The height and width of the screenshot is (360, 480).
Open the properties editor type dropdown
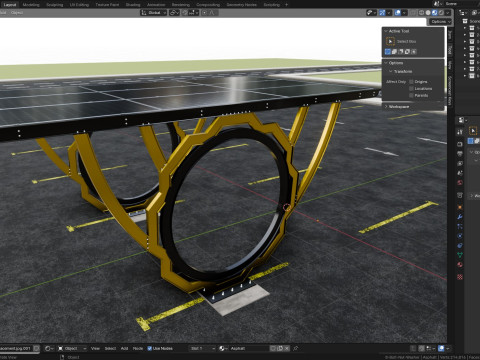point(462,120)
